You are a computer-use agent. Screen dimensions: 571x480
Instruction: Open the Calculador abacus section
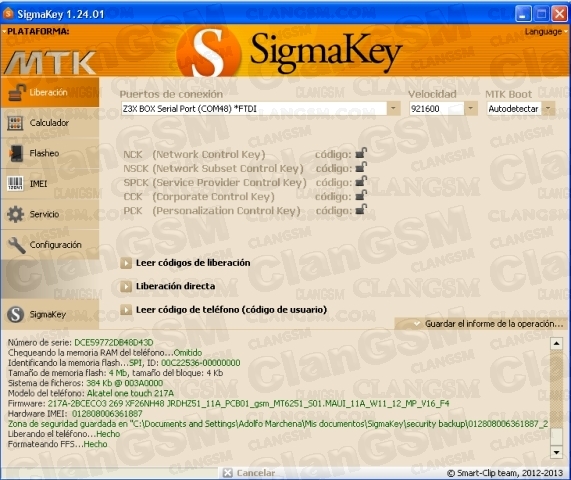50,123
